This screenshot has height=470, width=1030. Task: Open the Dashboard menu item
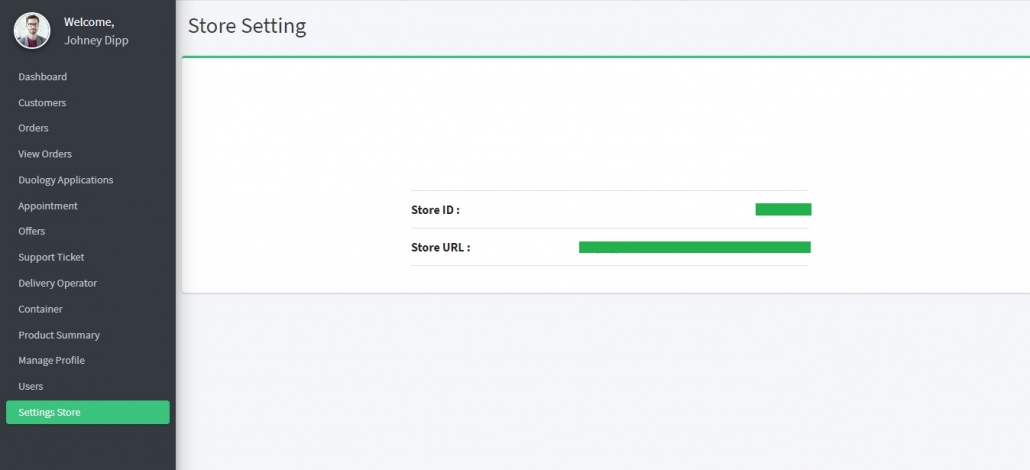[x=43, y=77]
